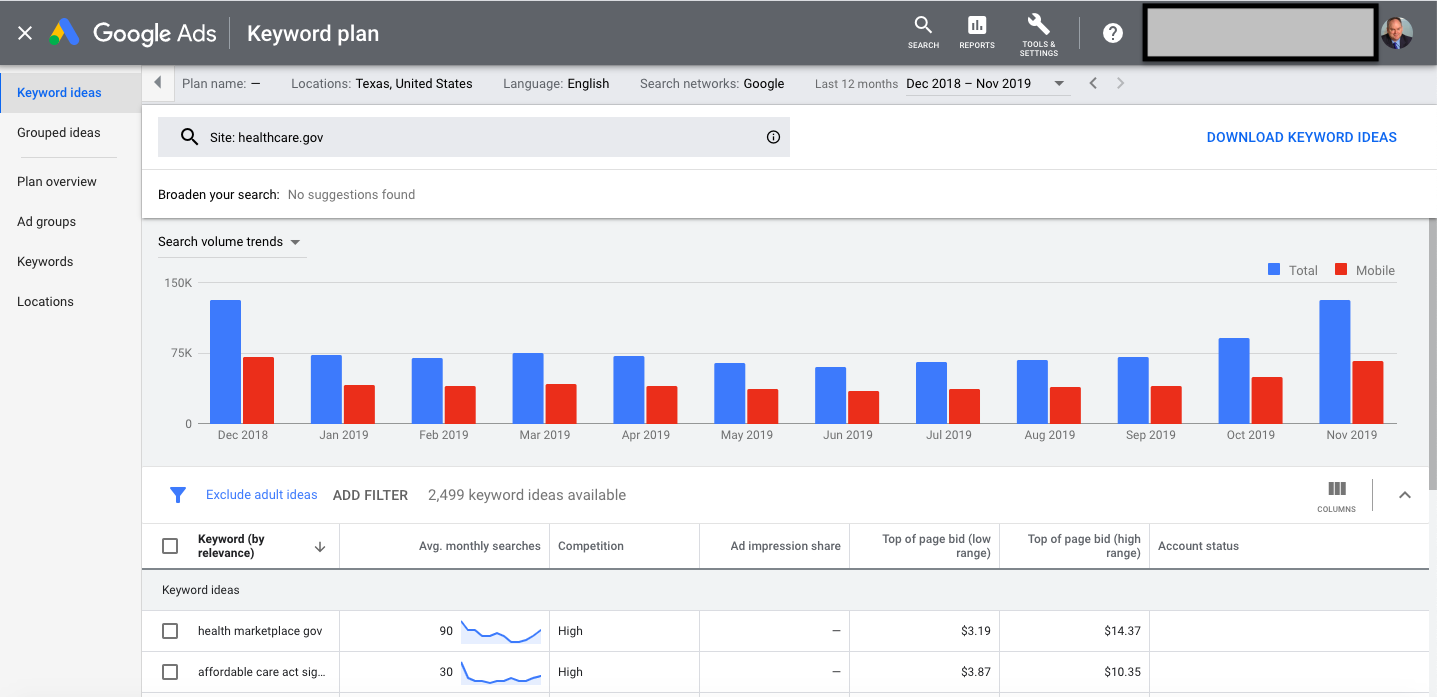Viewport: 1437px width, 697px height.
Task: Open the account profile avatar
Action: tap(1397, 33)
